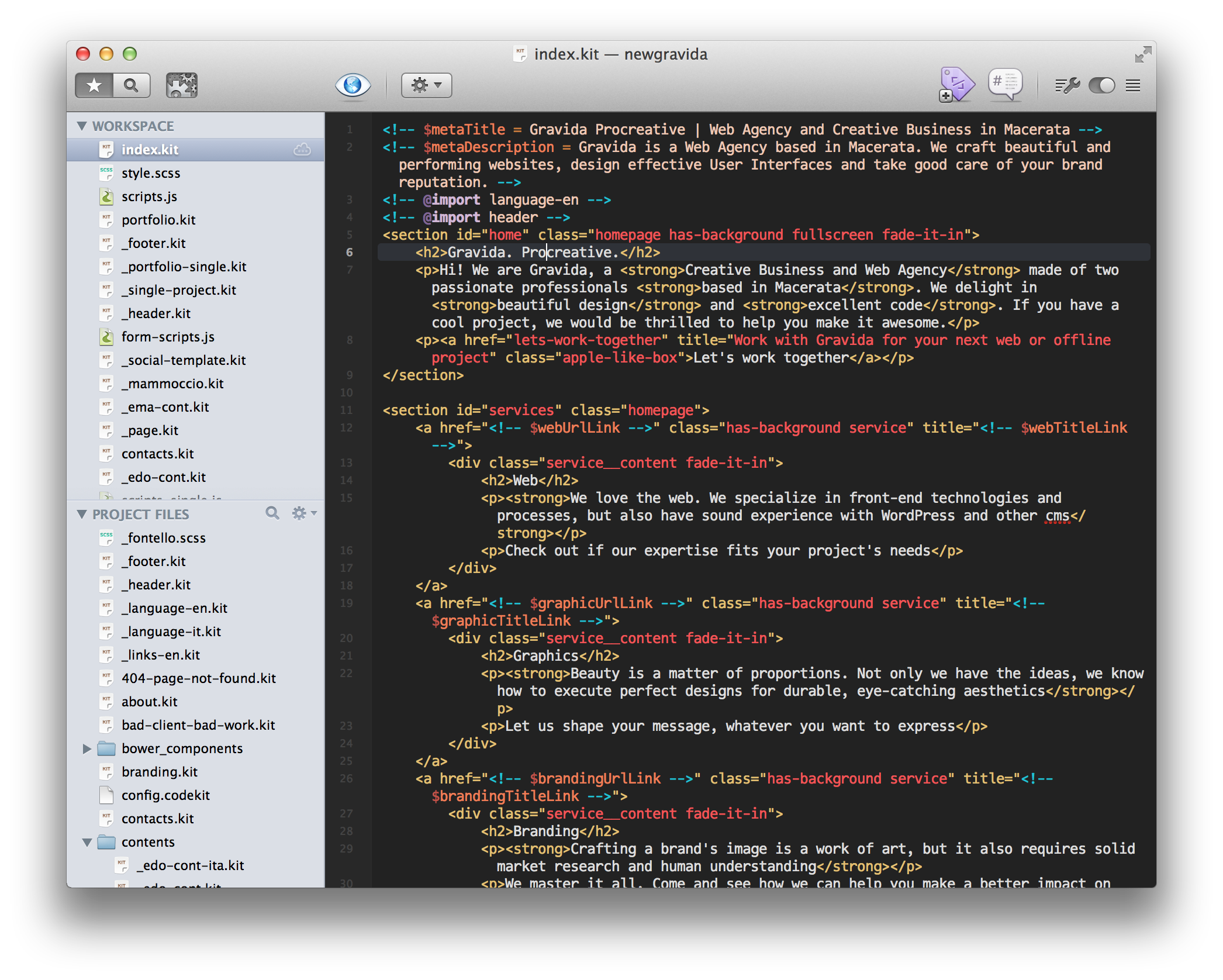Viewport: 1223px width, 980px height.
Task: Click the hamburger lines icon at right
Action: 1133,86
